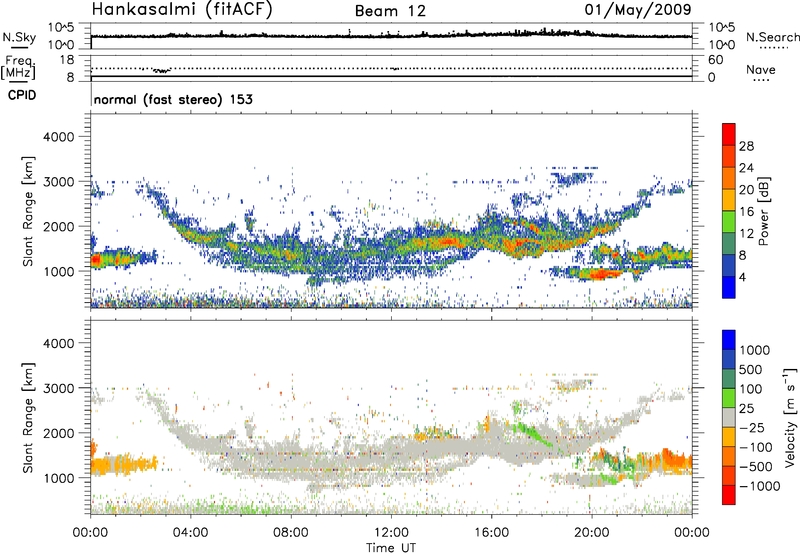Click the red -1000 velocity color band
This screenshot has width=800, height=554.
pyautogui.click(x=729, y=495)
